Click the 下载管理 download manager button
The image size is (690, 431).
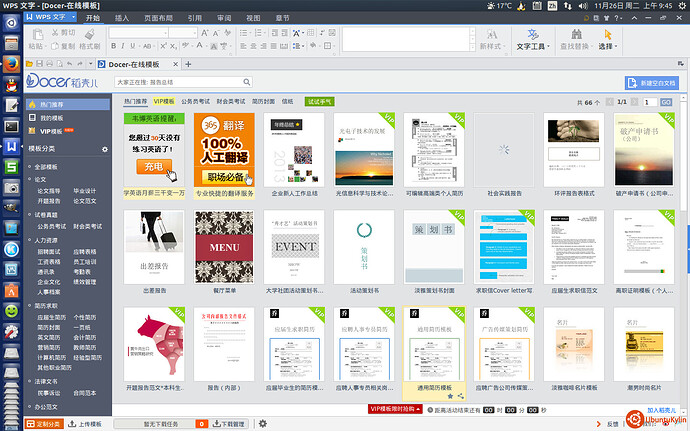pos(232,424)
